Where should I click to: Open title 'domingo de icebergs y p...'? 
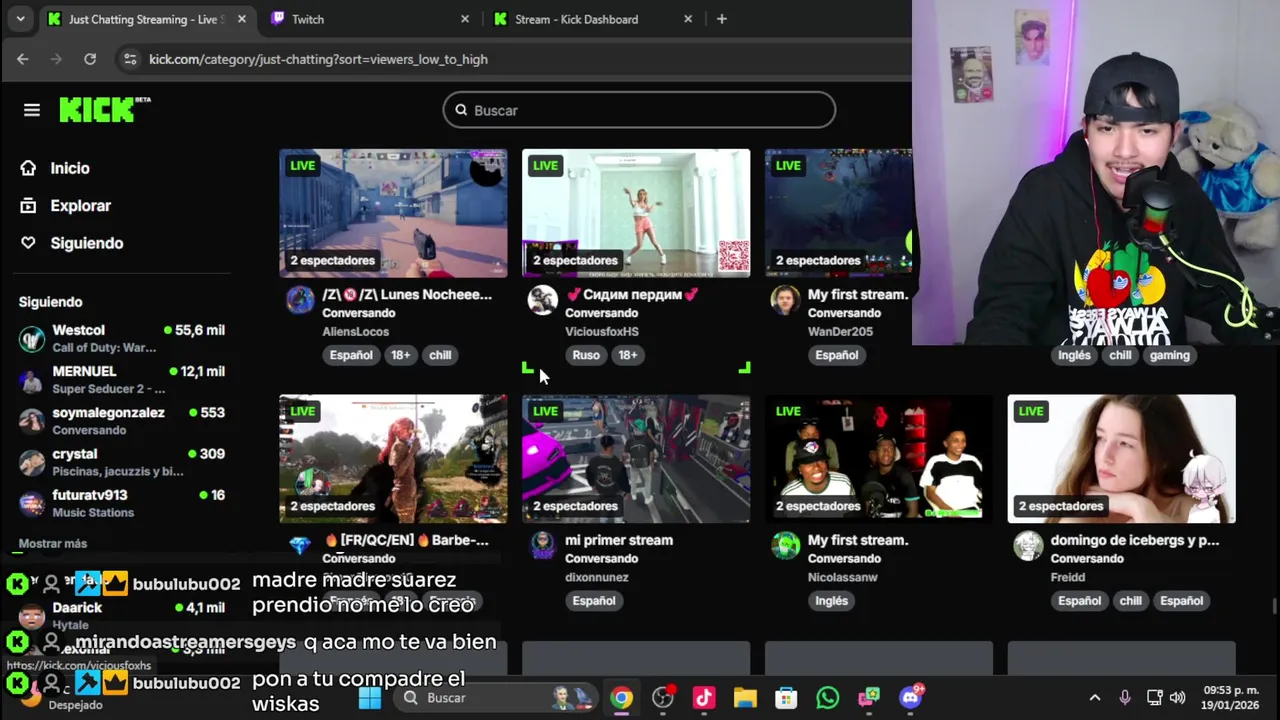pyautogui.click(x=1135, y=540)
